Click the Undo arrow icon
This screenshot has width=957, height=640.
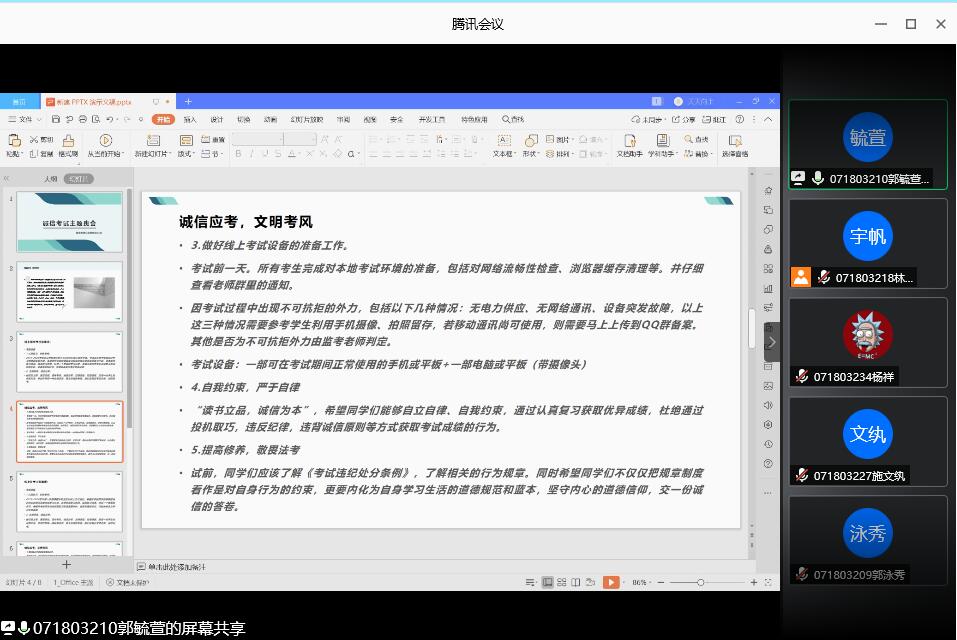[109, 120]
